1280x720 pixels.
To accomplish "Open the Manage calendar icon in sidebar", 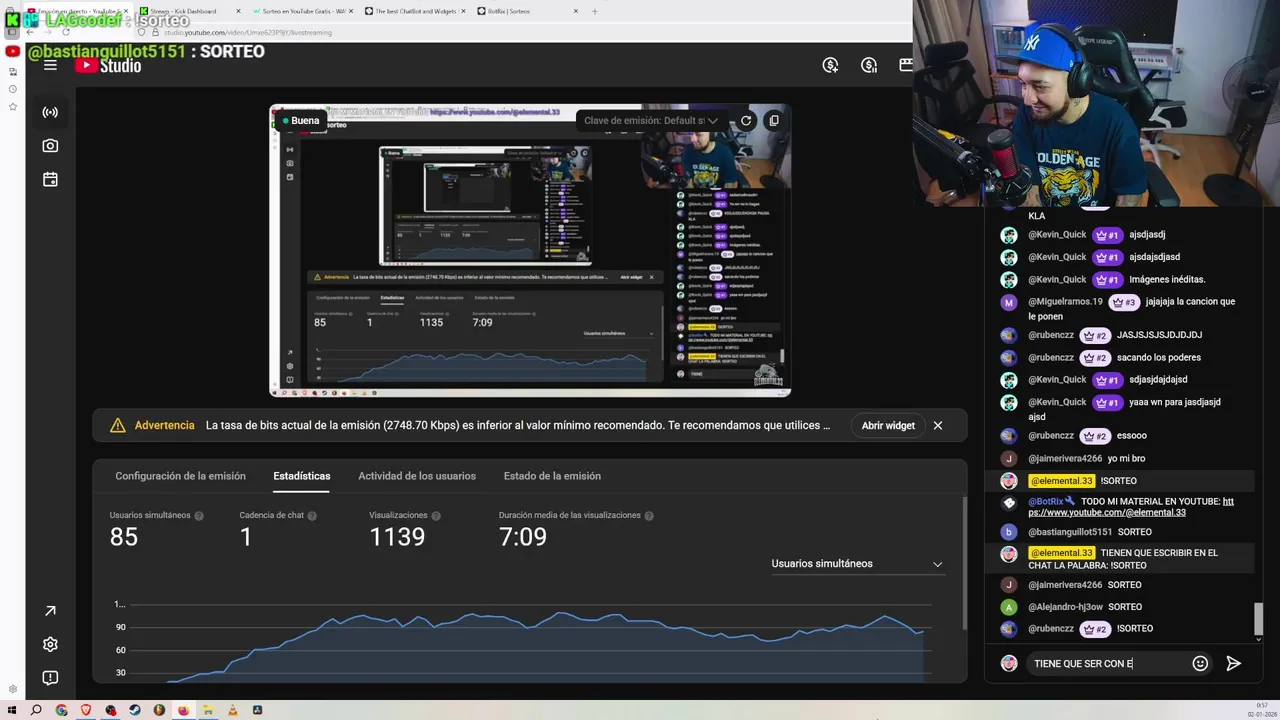I will click(x=50, y=180).
